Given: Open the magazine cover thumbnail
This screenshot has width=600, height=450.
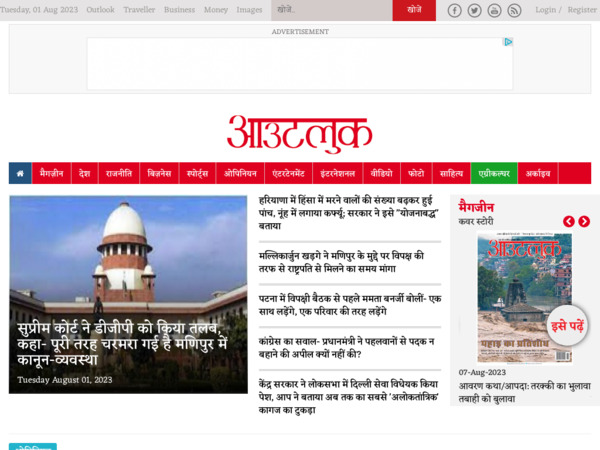Looking at the screenshot, I should point(525,298).
